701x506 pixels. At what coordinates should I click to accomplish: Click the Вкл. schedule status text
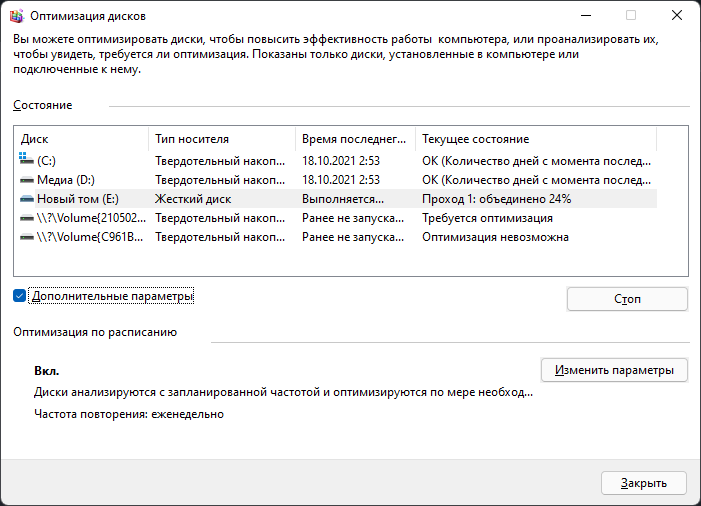click(x=46, y=371)
